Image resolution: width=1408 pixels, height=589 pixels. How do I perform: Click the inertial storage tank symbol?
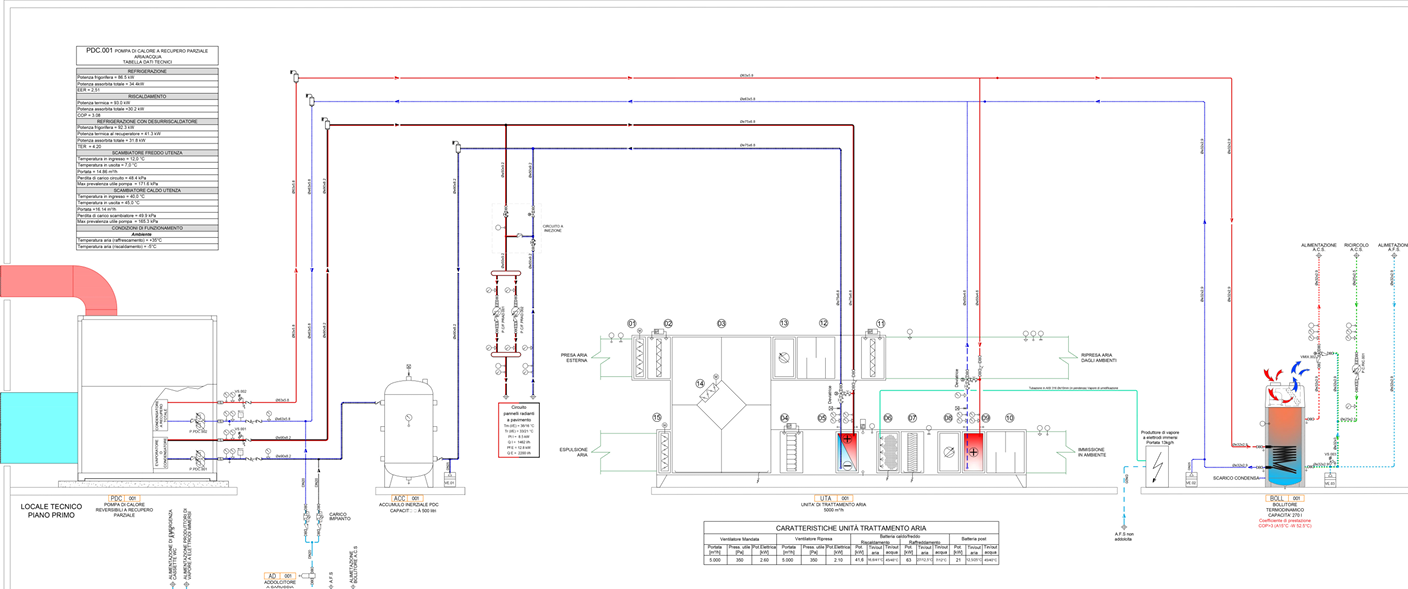[x=410, y=427]
